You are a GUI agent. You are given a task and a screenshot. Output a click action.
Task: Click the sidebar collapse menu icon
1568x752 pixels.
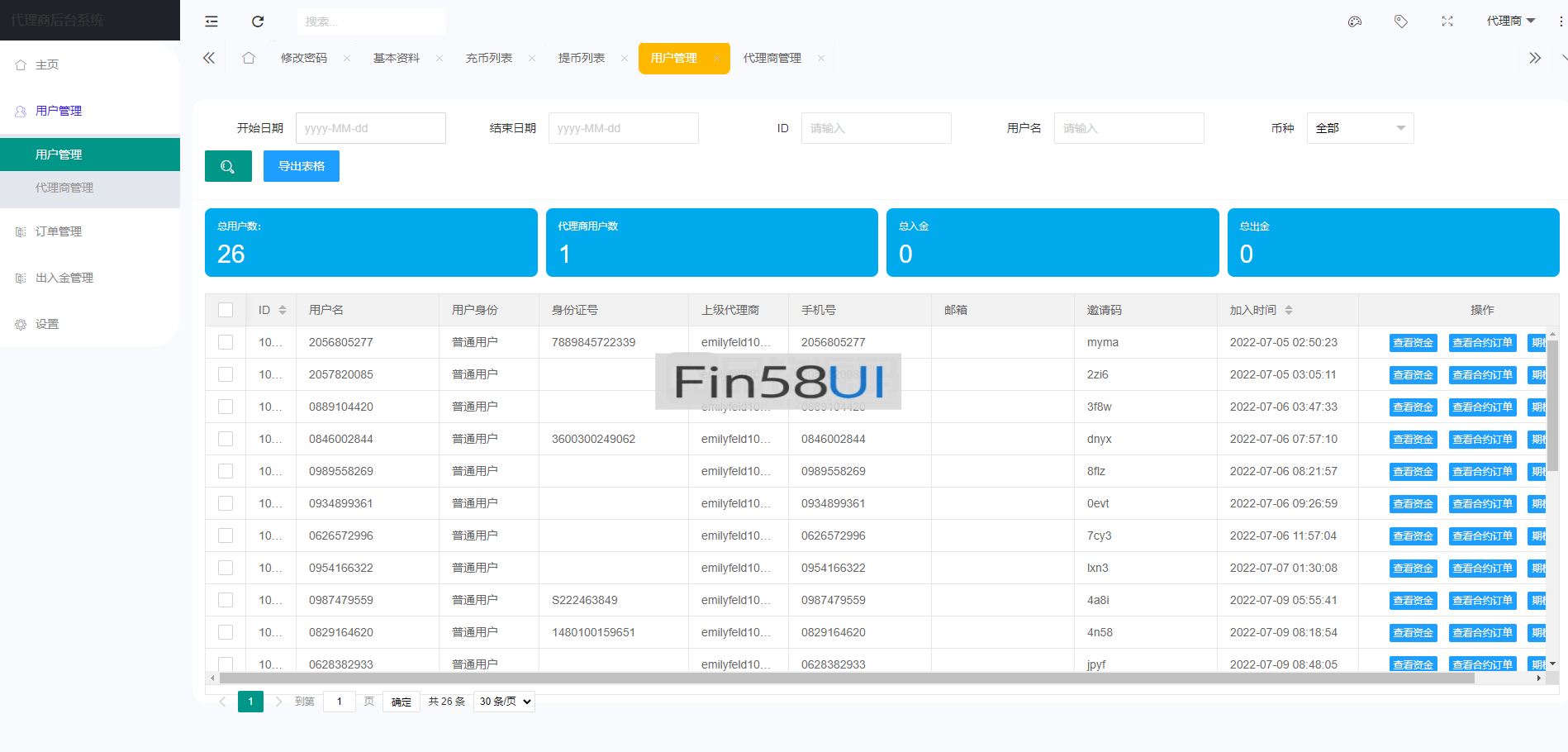[211, 21]
